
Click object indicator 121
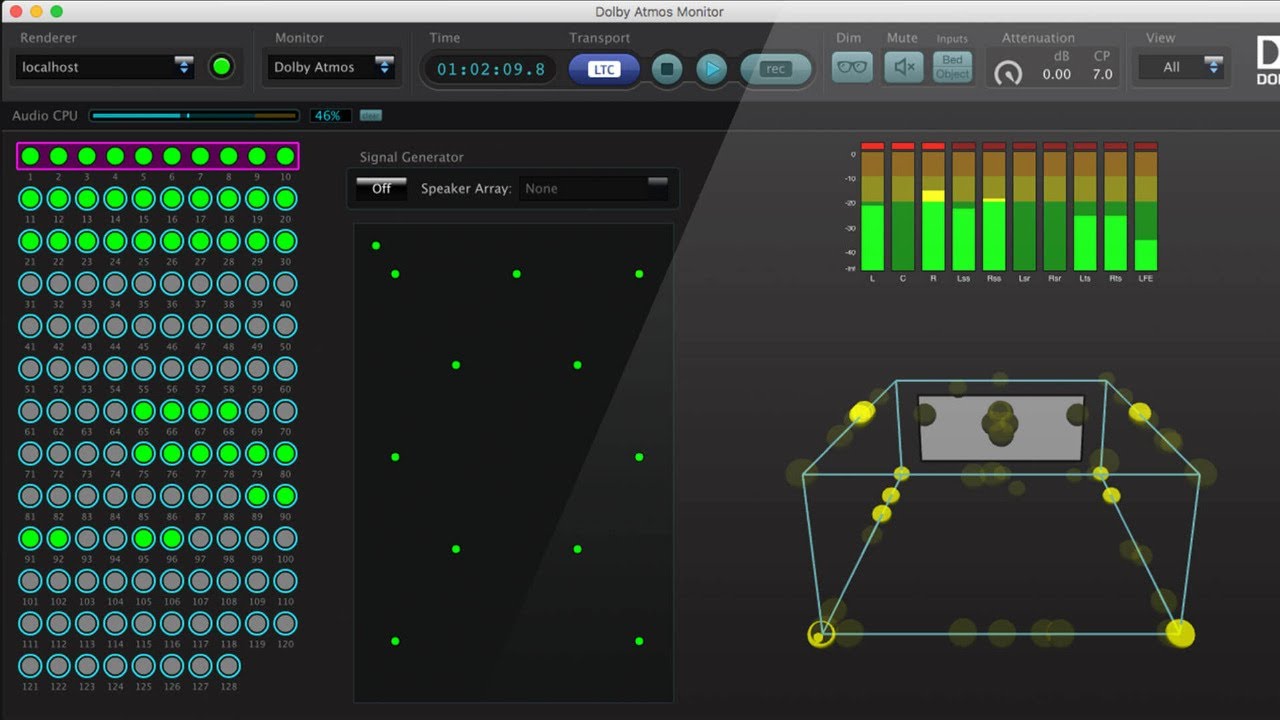coord(30,666)
